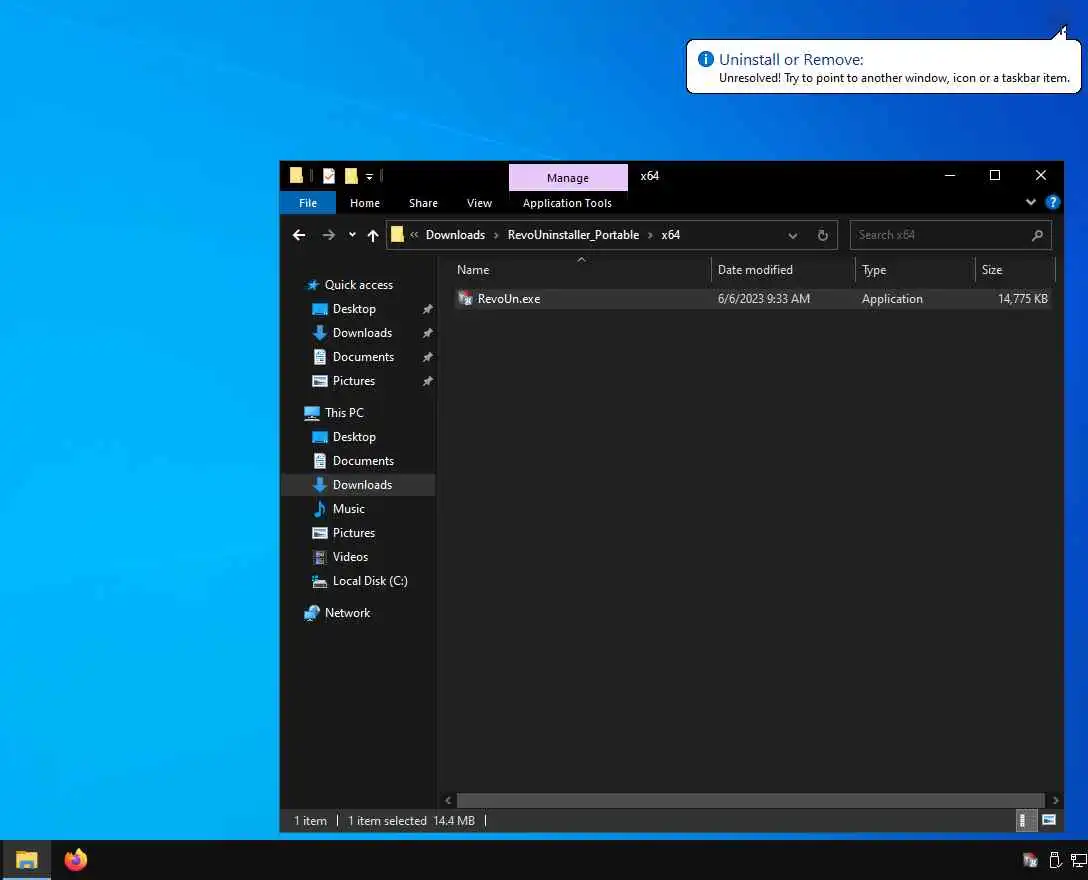Open the Application Tools tab
The width and height of the screenshot is (1088, 880).
567,203
